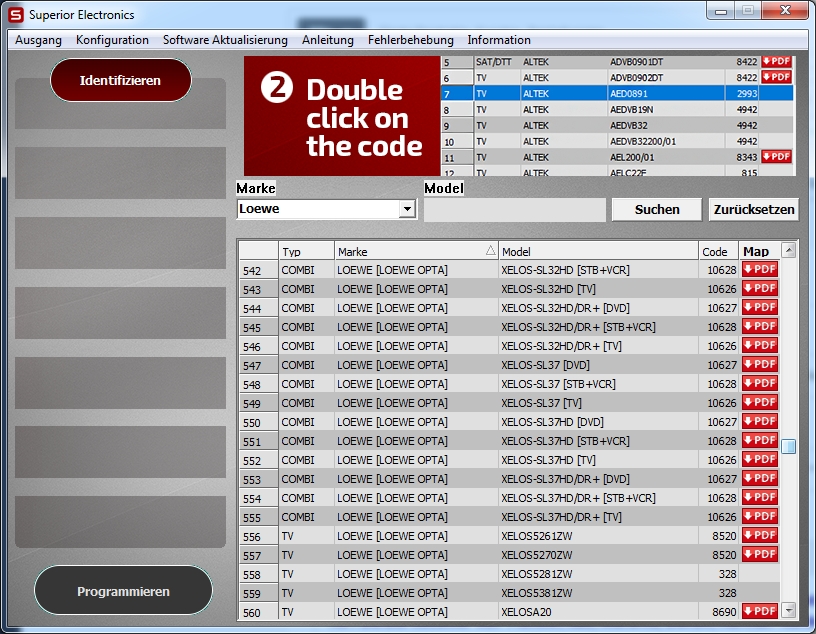Click the Suchen button
Viewport: 816px width, 634px height.
point(656,210)
